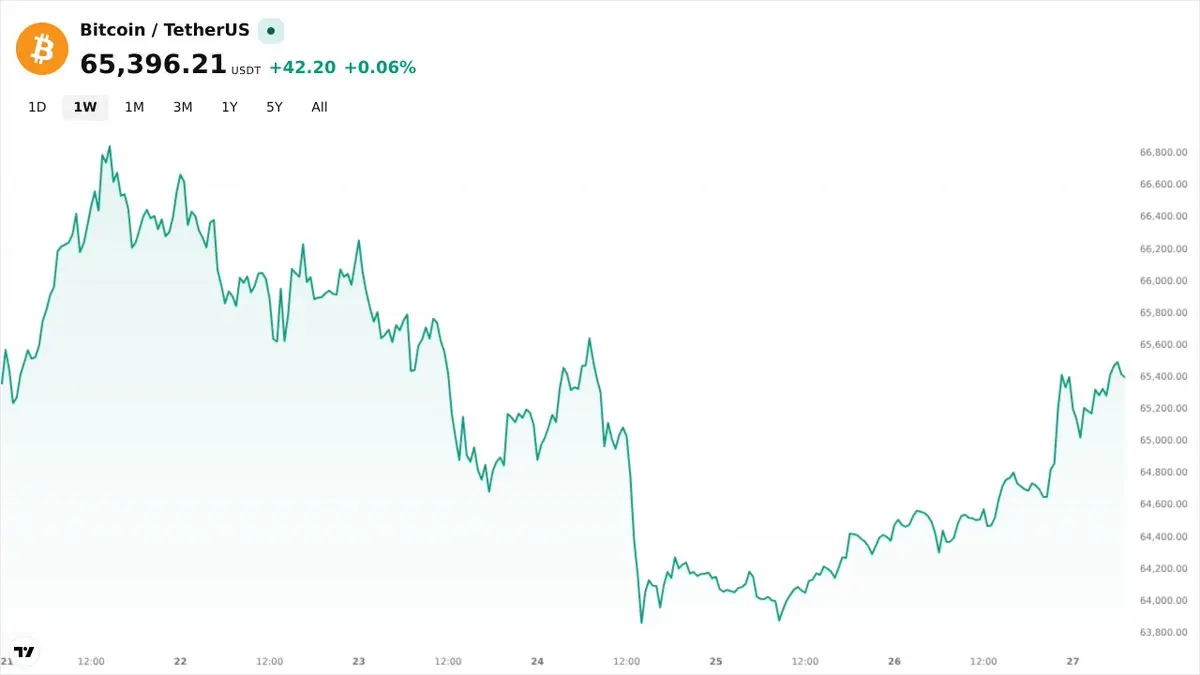This screenshot has width=1200, height=675.
Task: Choose the 5Y time range
Action: (274, 107)
